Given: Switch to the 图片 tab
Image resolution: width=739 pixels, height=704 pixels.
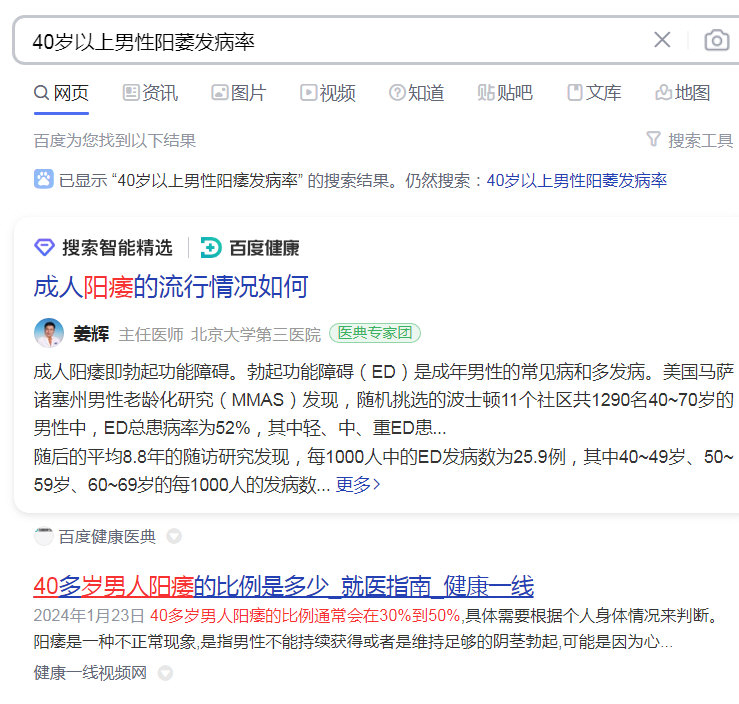Looking at the screenshot, I should tap(238, 93).
